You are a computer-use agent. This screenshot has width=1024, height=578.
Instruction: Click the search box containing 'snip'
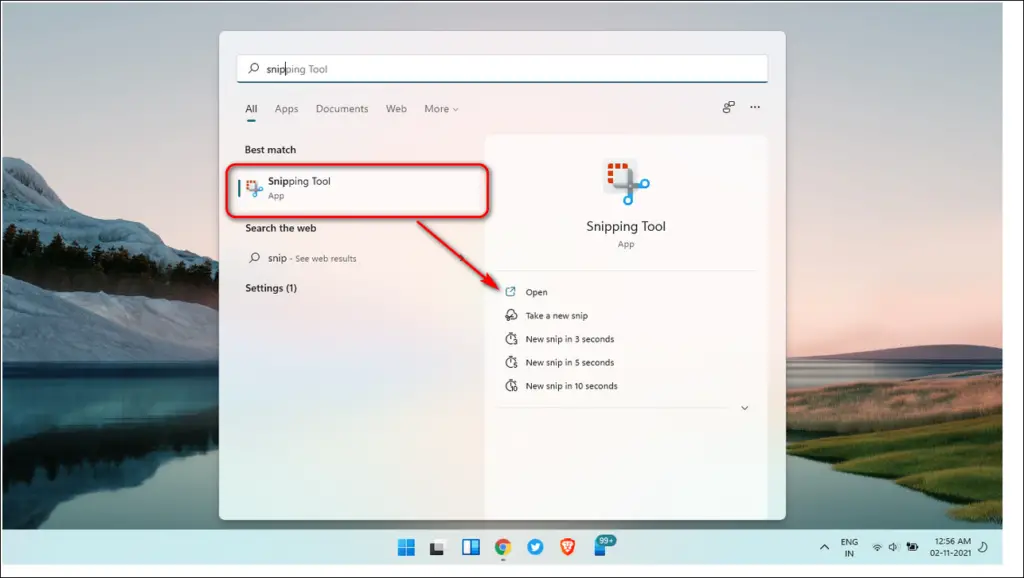point(502,69)
